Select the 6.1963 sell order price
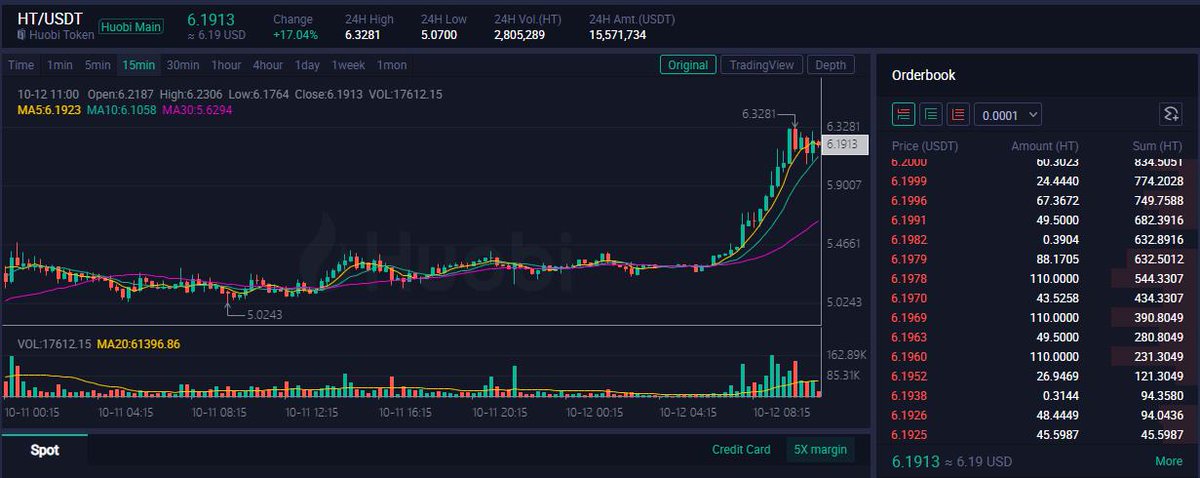The height and width of the screenshot is (478, 1200). point(908,337)
